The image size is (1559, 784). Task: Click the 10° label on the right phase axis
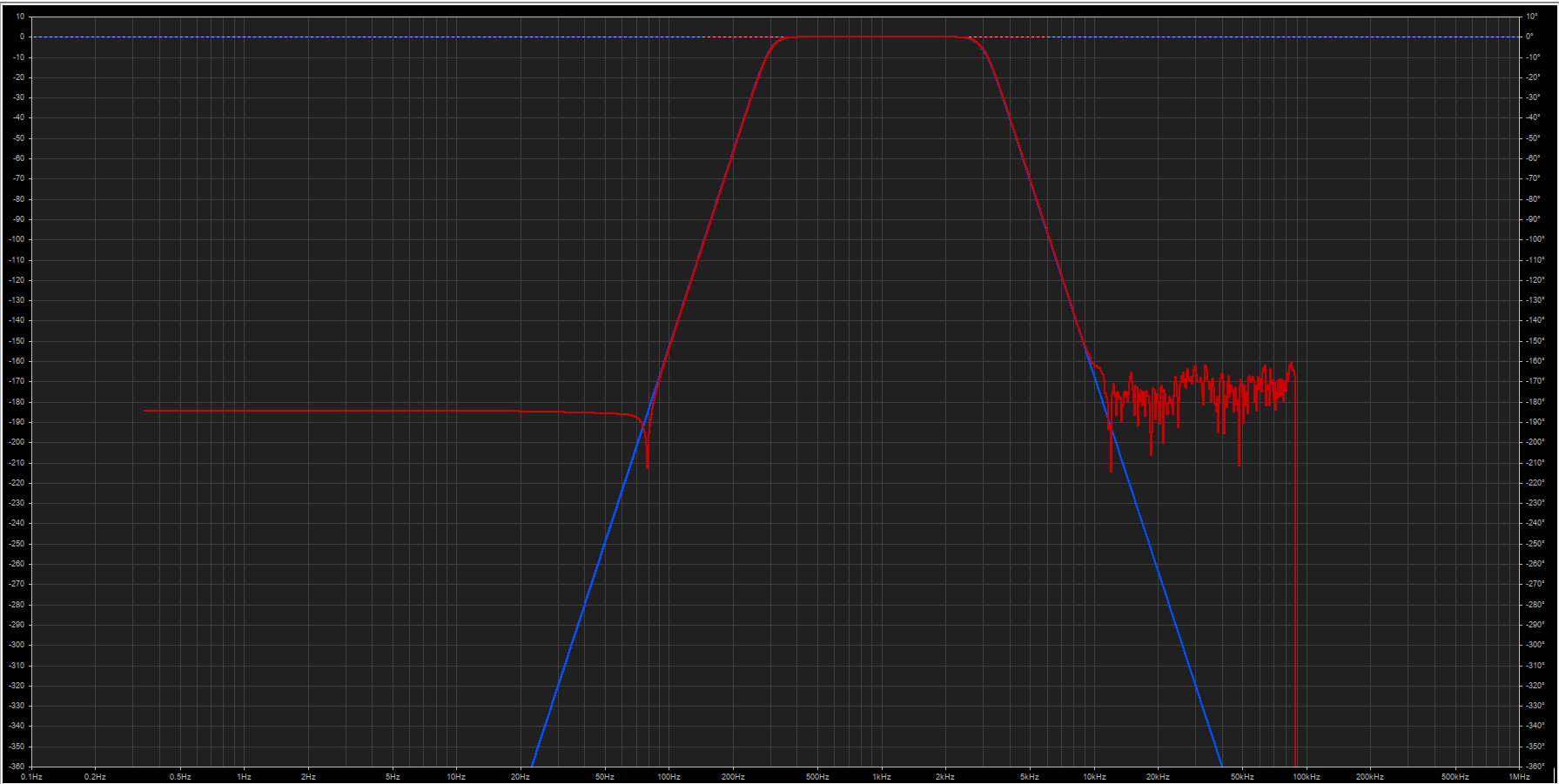(1532, 17)
